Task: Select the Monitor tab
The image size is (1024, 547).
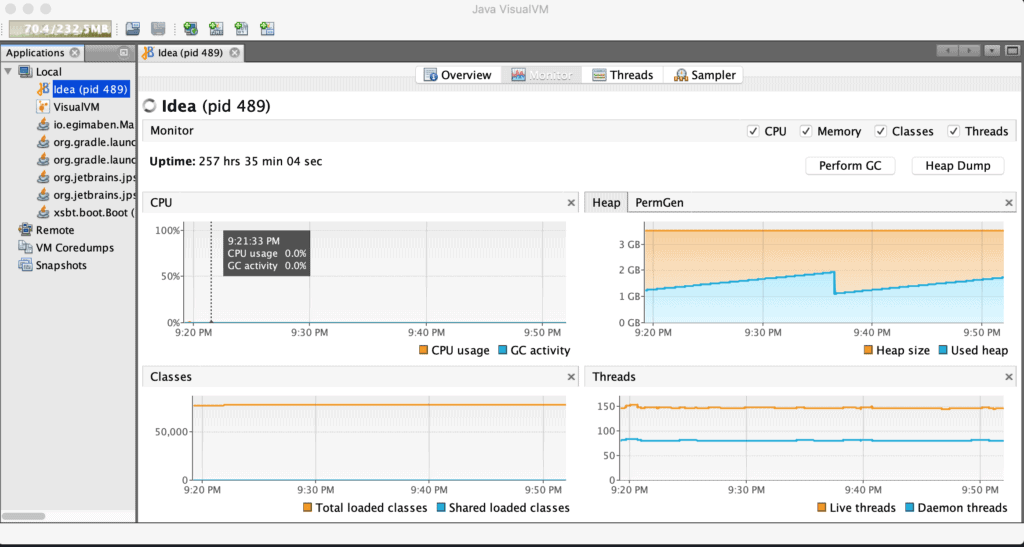Action: (x=541, y=75)
